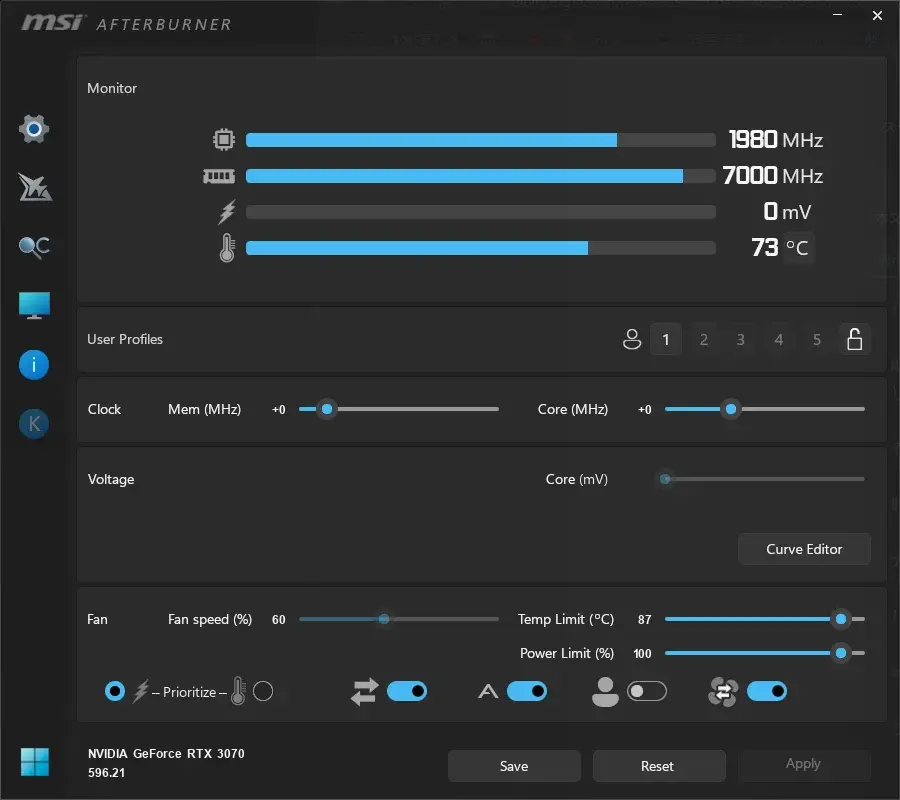The height and width of the screenshot is (800, 900).
Task: Click the Mem (MHz) clock slider handle
Action: point(327,409)
